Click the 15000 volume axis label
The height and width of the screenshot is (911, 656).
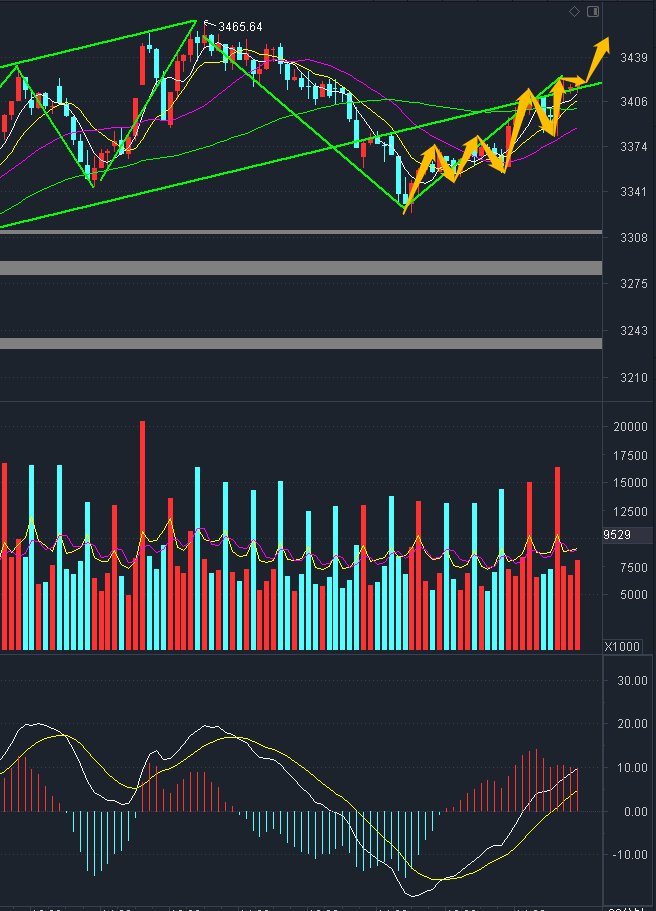[x=630, y=483]
